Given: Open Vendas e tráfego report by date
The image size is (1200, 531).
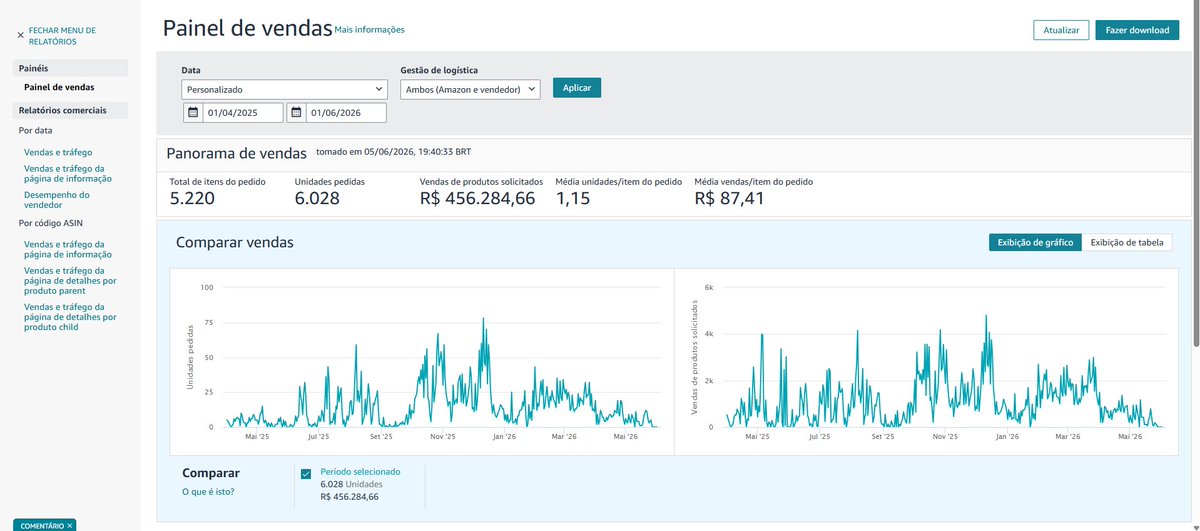Looking at the screenshot, I should tap(58, 152).
